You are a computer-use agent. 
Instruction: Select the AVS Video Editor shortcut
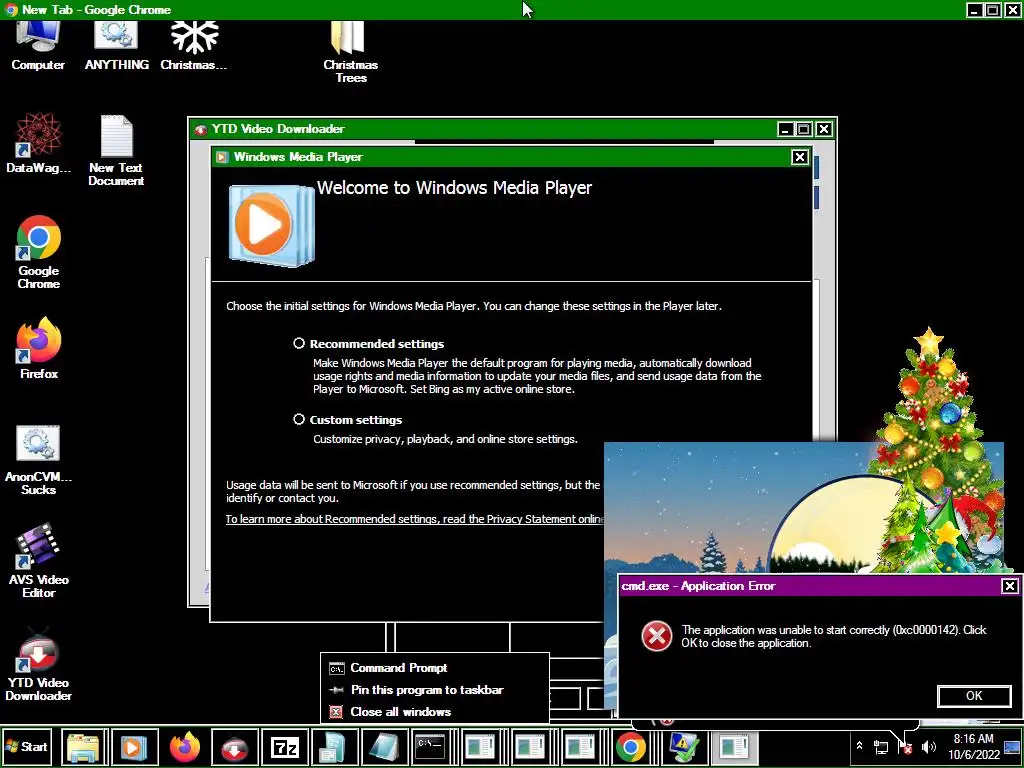pyautogui.click(x=39, y=560)
